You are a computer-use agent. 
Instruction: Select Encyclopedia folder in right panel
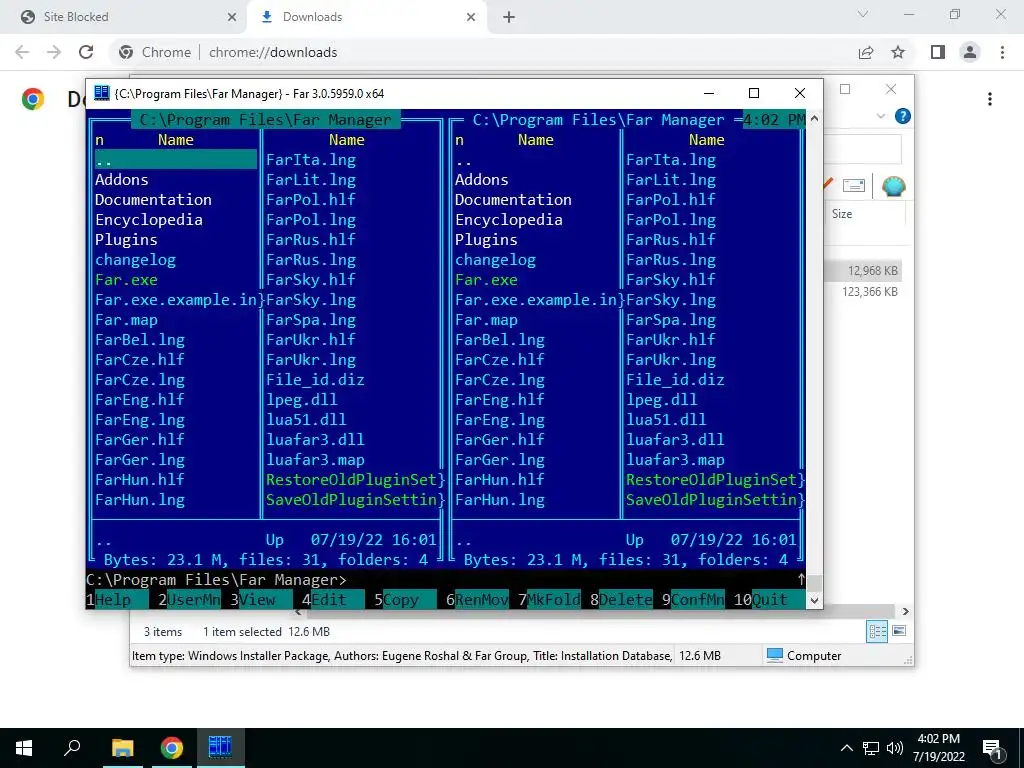(x=509, y=220)
